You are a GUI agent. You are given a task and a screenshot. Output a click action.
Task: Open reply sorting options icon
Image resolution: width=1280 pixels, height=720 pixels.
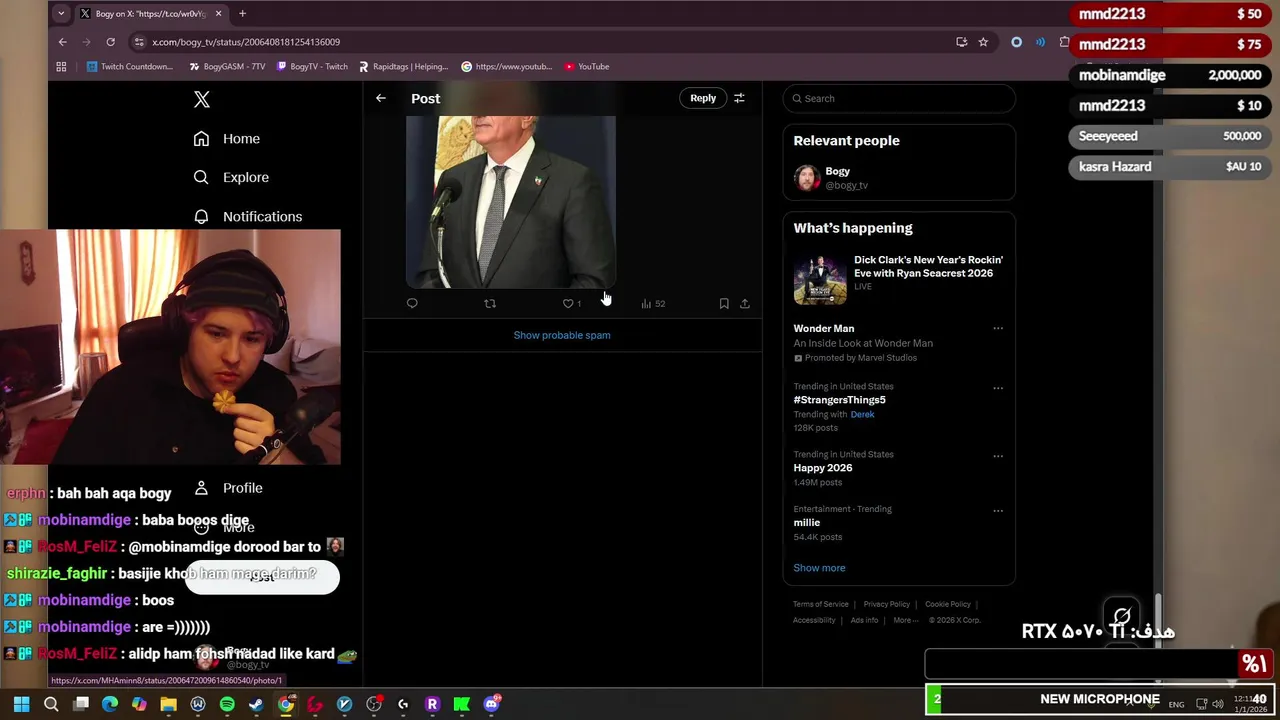(739, 98)
